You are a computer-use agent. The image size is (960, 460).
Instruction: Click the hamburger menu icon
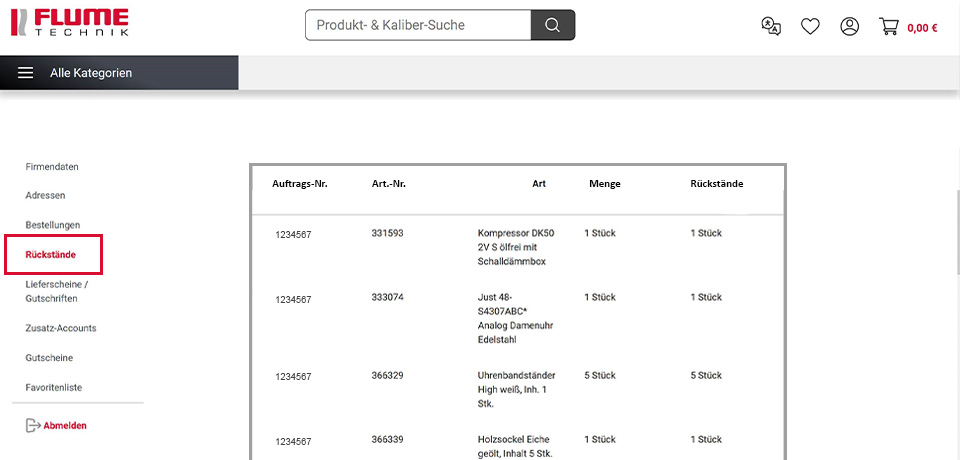[26, 73]
